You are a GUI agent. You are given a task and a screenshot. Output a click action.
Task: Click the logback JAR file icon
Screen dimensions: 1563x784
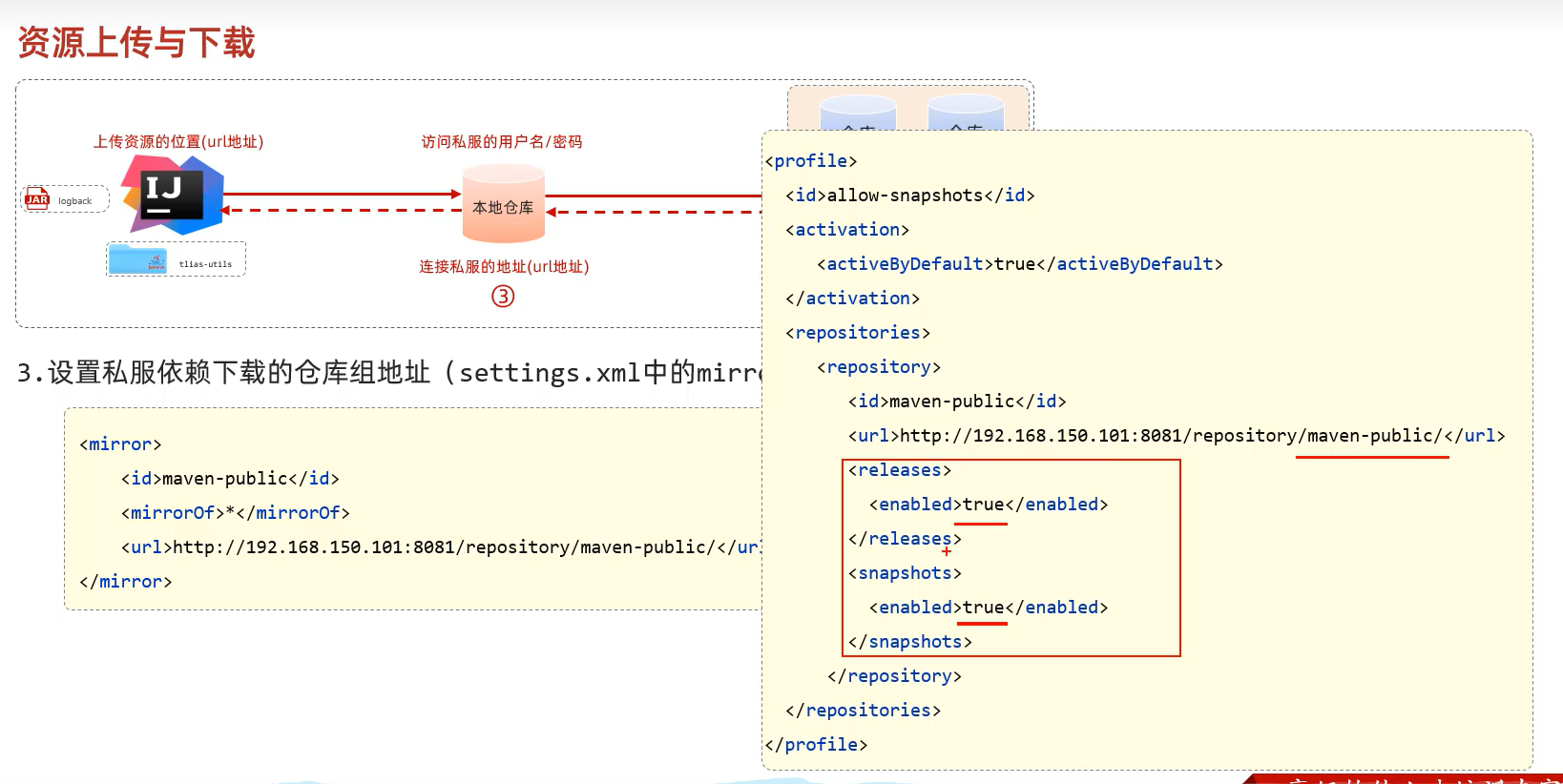[37, 198]
